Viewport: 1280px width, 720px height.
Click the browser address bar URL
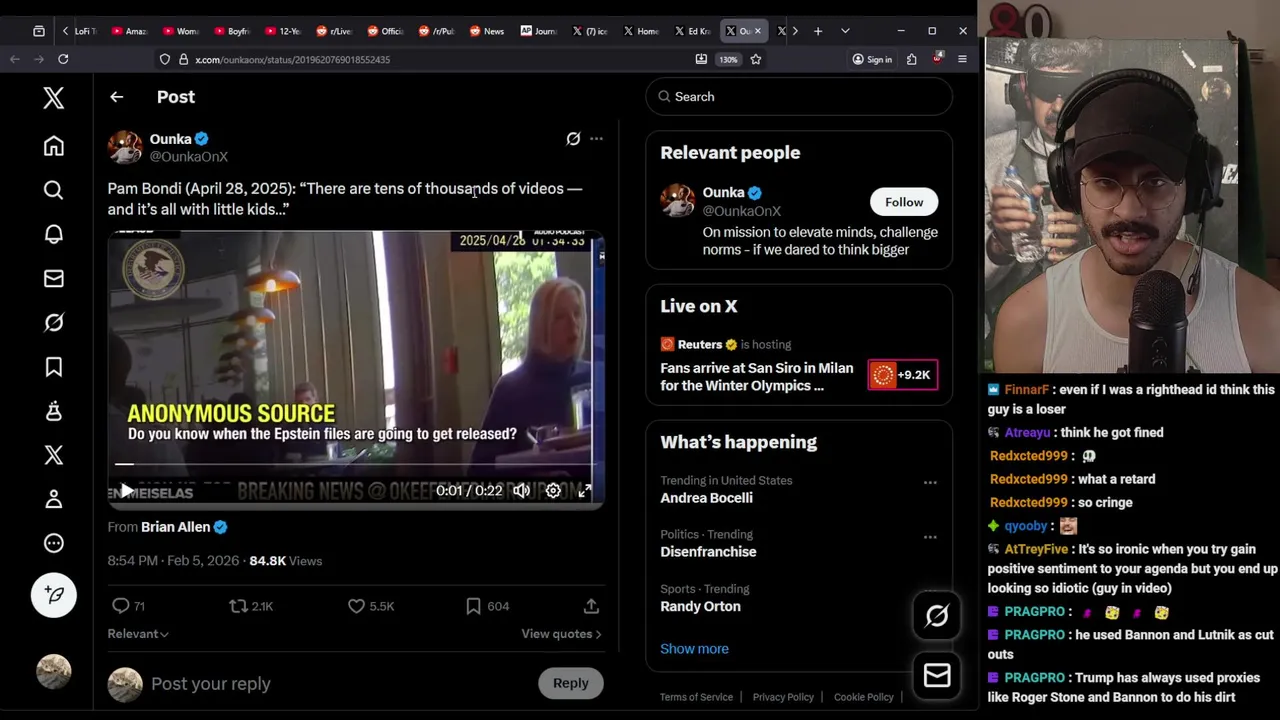click(x=292, y=60)
